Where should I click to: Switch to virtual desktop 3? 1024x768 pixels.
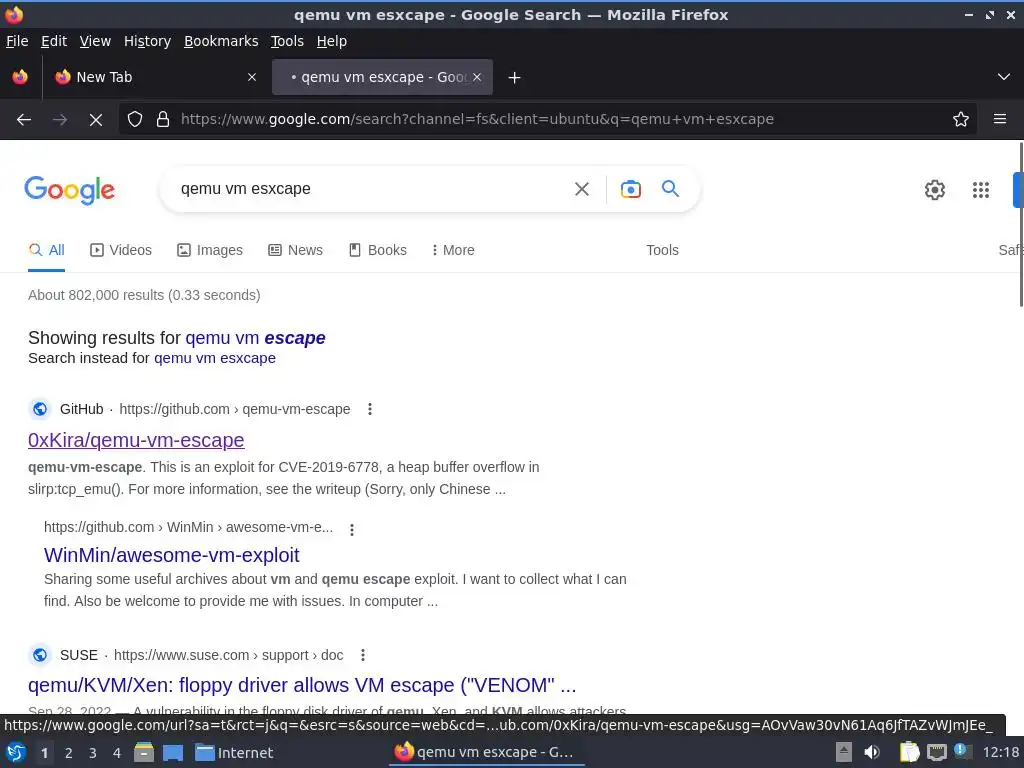tap(93, 753)
